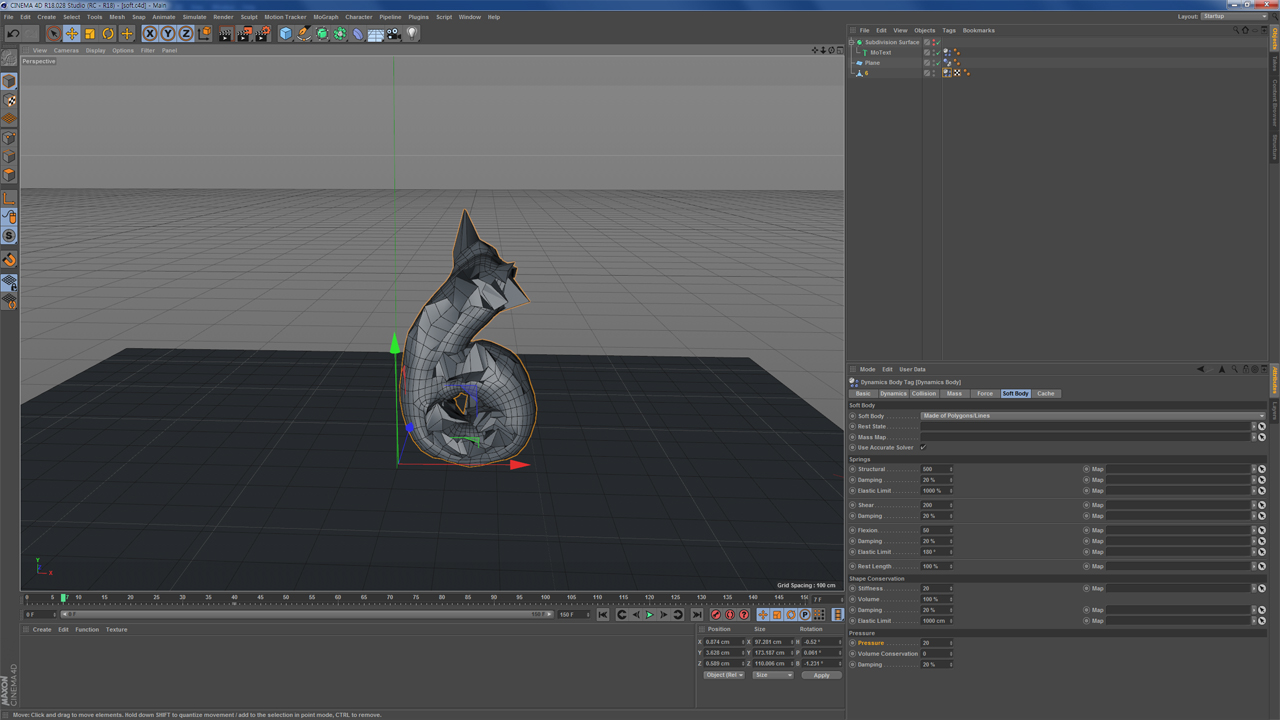Toggle Plane object enable checkmark
This screenshot has height=720, width=1280.
coord(936,63)
